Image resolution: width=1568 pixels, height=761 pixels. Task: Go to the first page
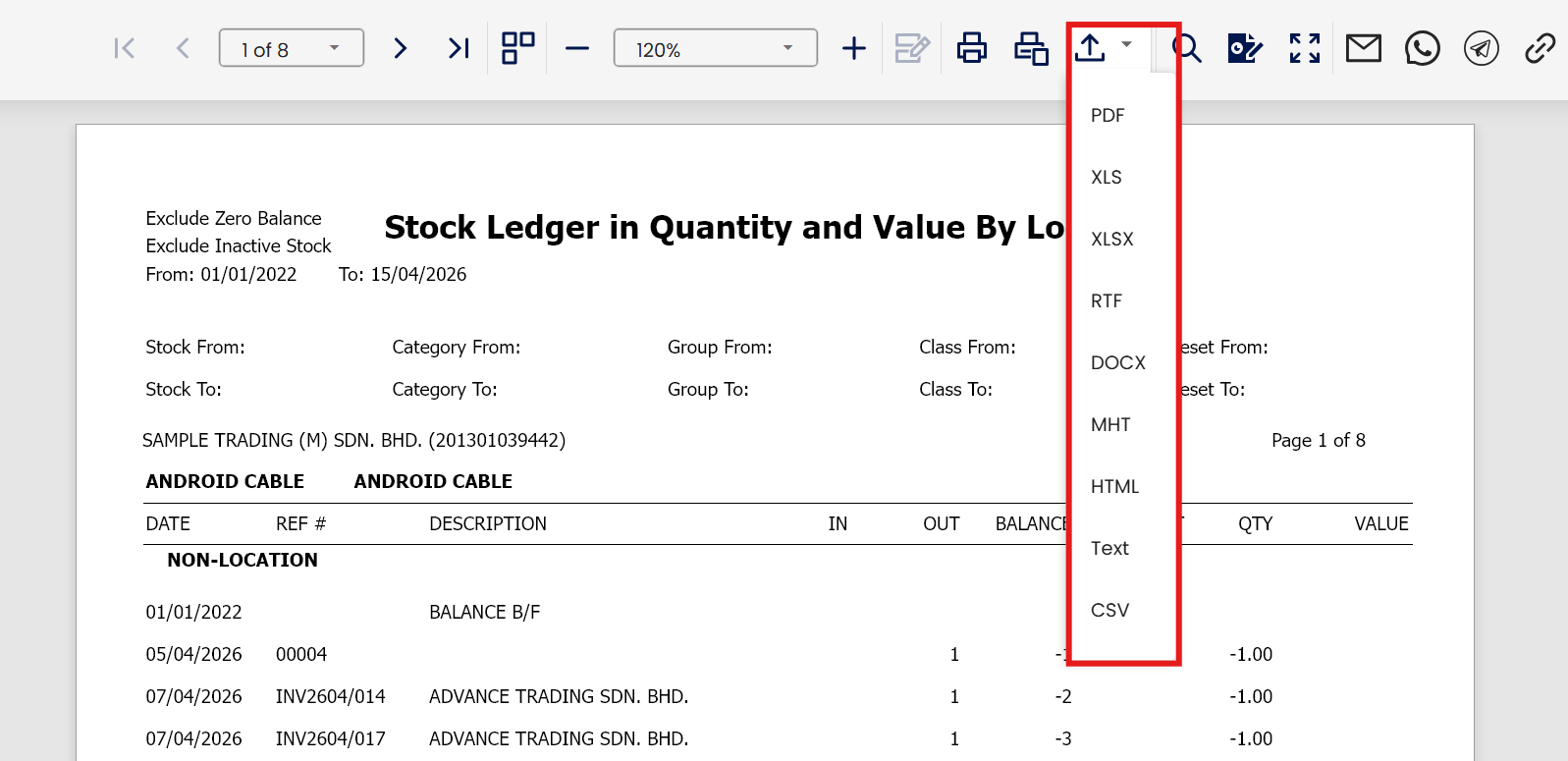click(125, 48)
